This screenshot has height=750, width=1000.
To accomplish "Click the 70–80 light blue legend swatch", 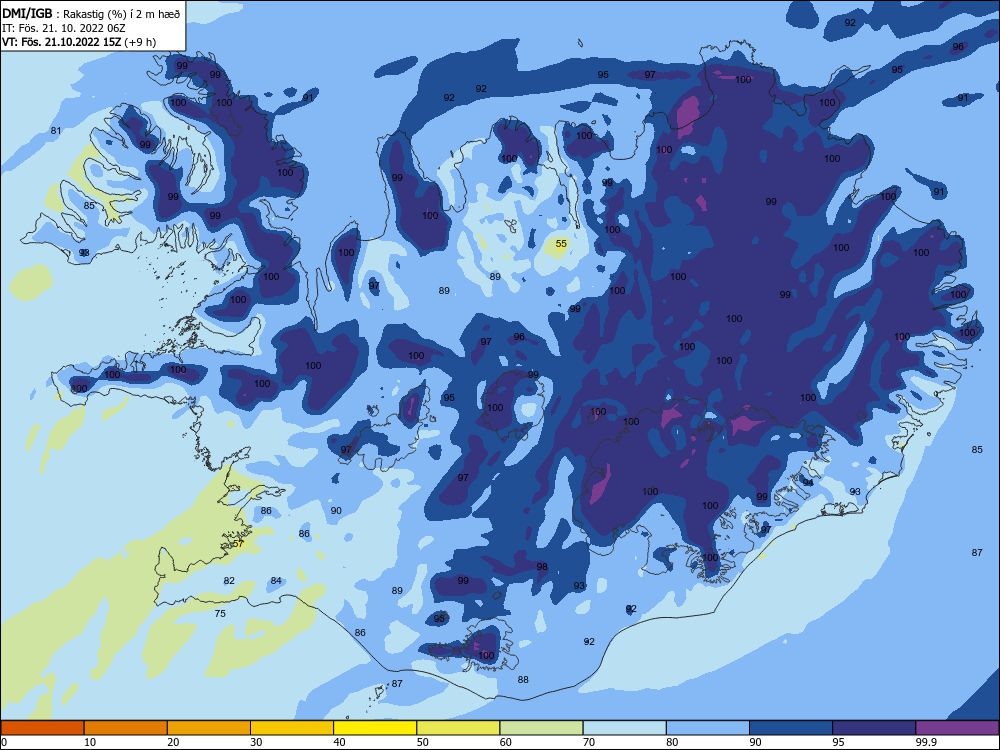I will (x=624, y=728).
